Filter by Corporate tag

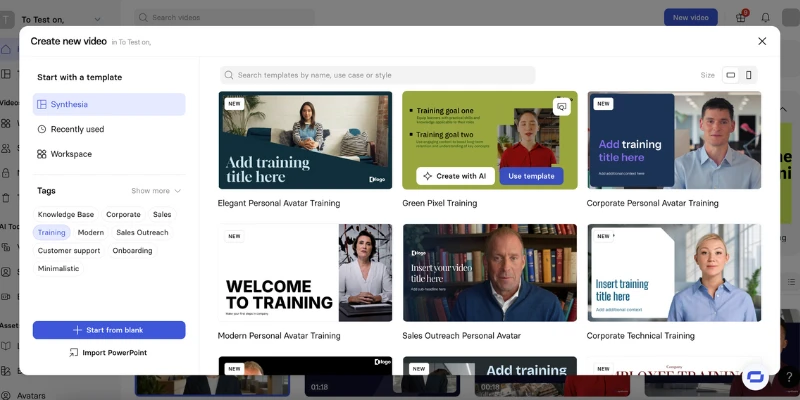[123, 214]
